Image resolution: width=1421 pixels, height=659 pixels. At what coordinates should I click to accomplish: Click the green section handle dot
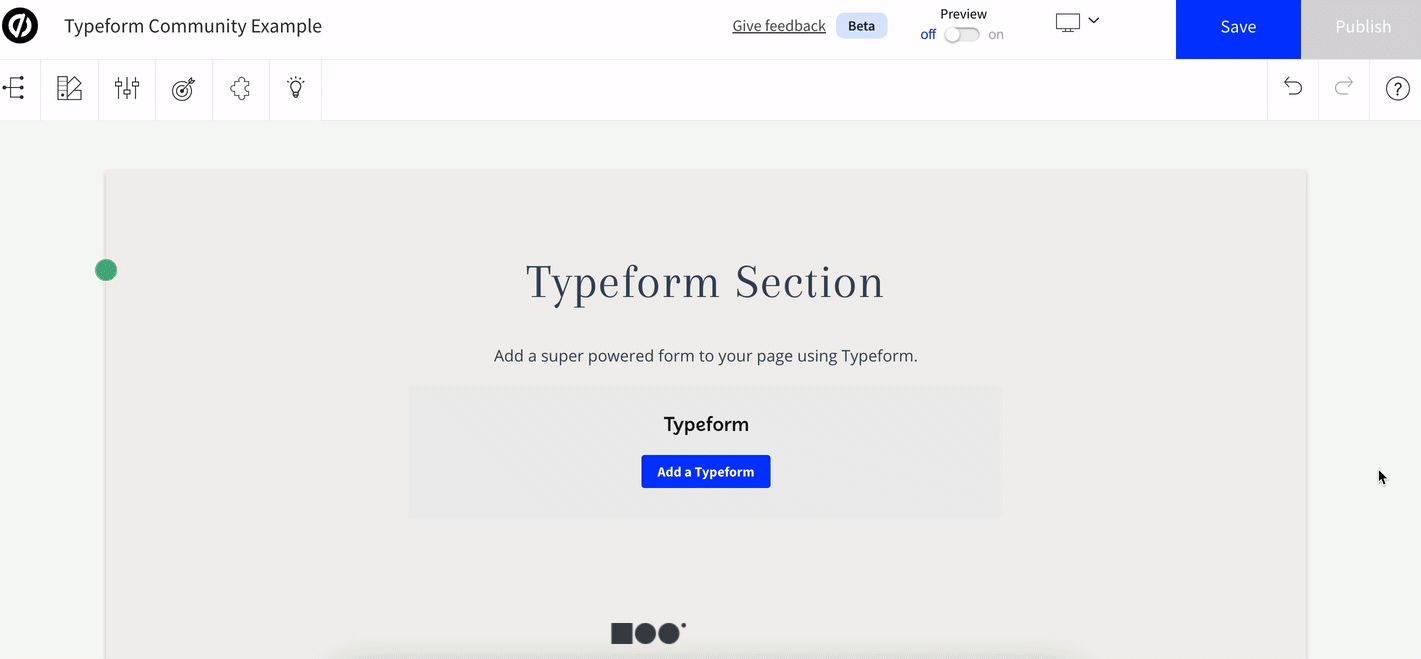click(106, 270)
